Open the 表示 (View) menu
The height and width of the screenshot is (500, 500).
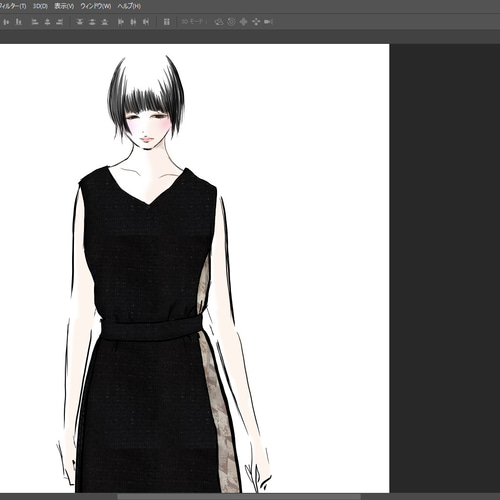point(64,6)
